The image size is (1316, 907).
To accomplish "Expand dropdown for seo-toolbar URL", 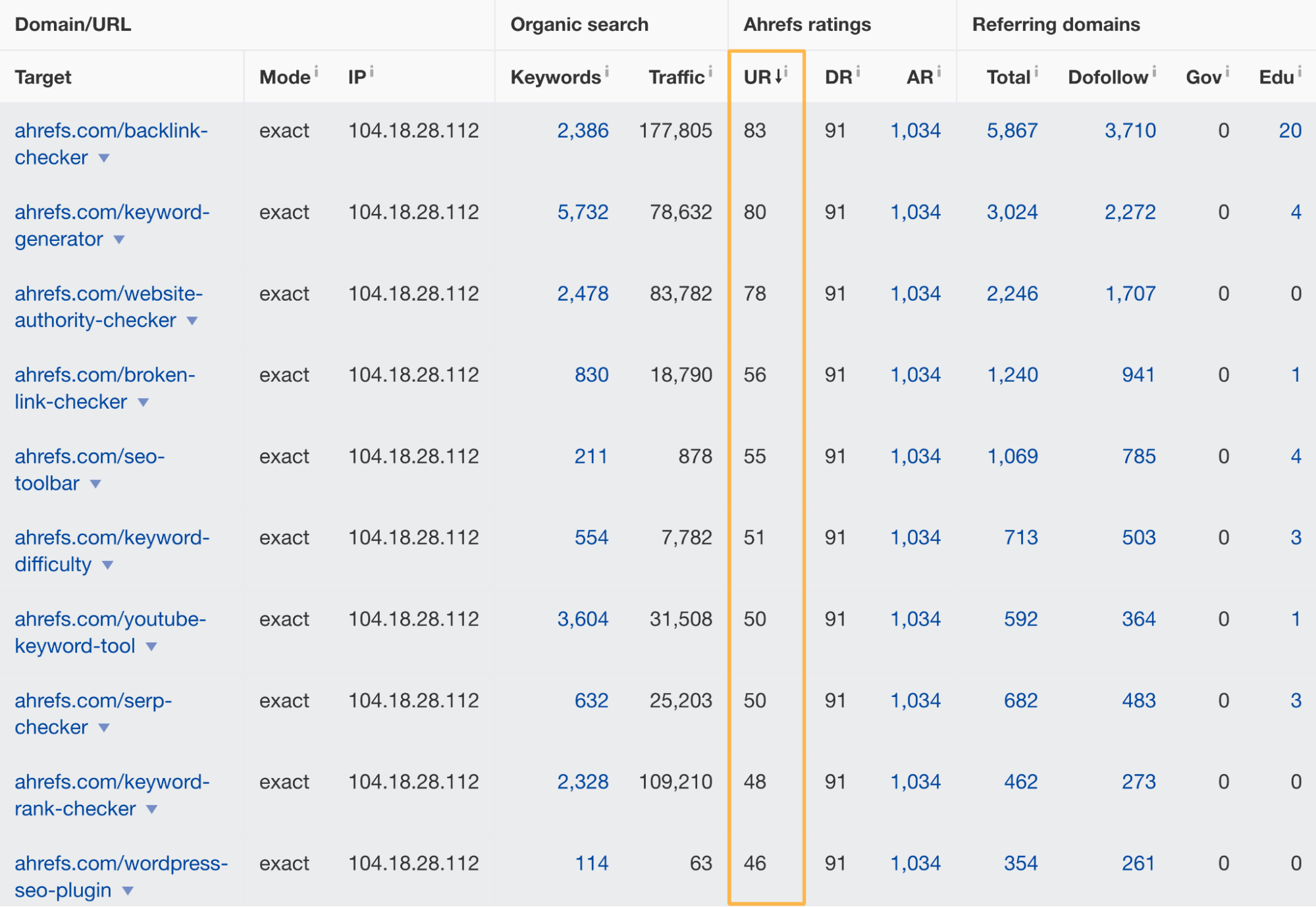I will 96,484.
